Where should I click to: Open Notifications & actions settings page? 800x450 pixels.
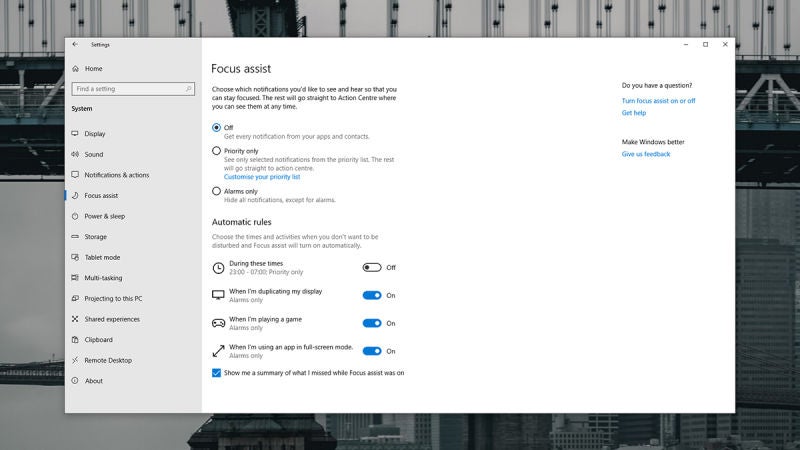point(116,175)
